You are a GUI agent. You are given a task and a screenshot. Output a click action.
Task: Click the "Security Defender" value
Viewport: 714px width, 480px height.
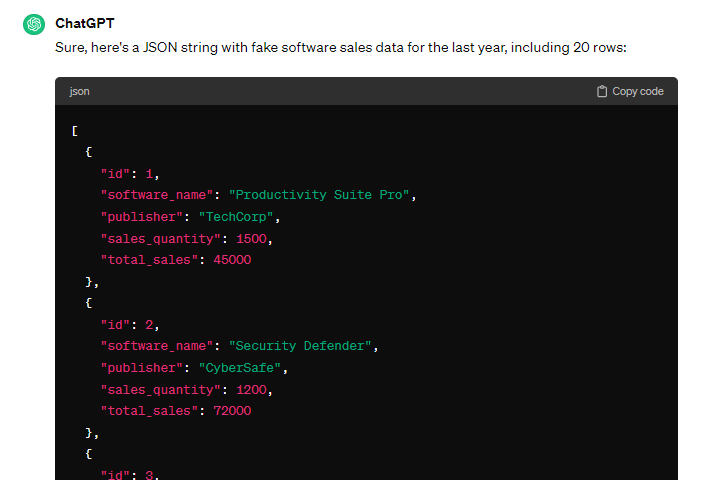pos(300,346)
